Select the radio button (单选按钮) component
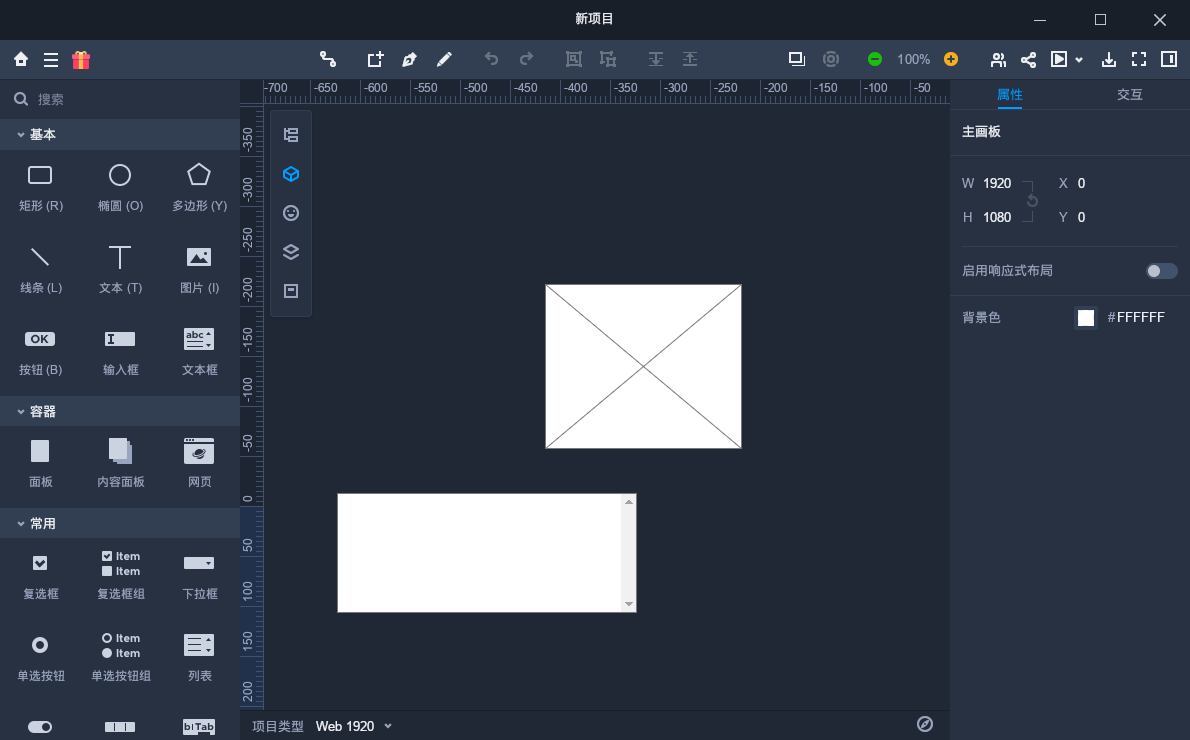Screen dimensions: 1190x740 click(40, 657)
